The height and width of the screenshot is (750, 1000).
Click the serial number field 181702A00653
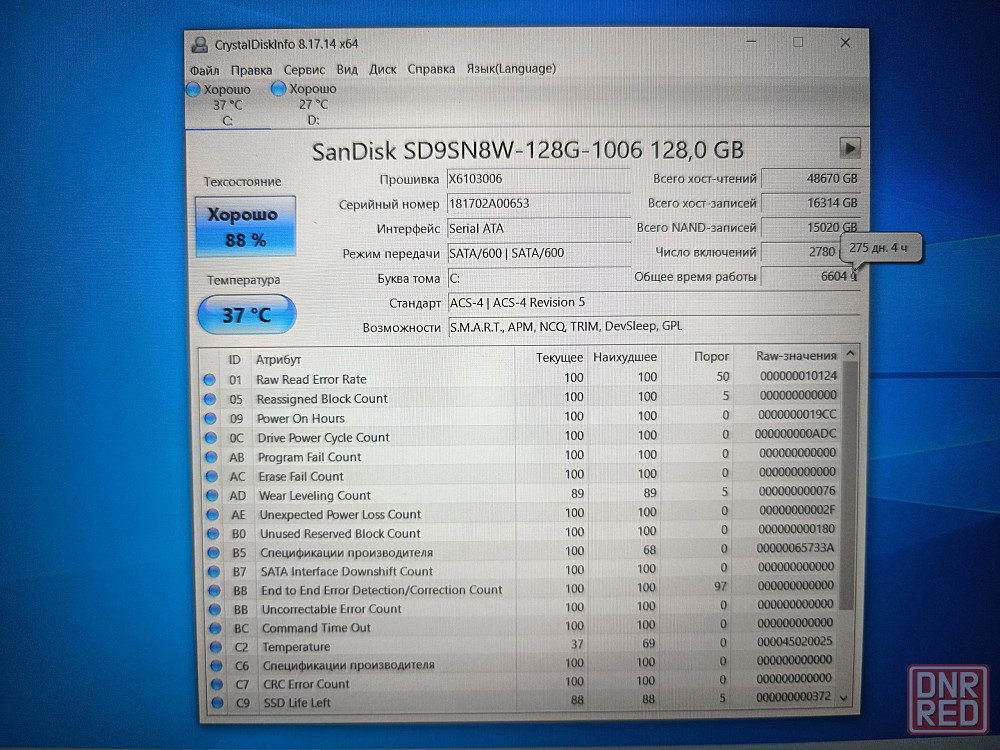pos(538,203)
